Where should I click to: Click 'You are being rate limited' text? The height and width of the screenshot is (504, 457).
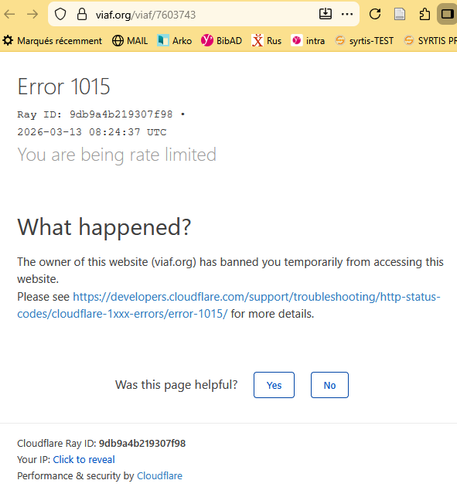[x=117, y=155]
